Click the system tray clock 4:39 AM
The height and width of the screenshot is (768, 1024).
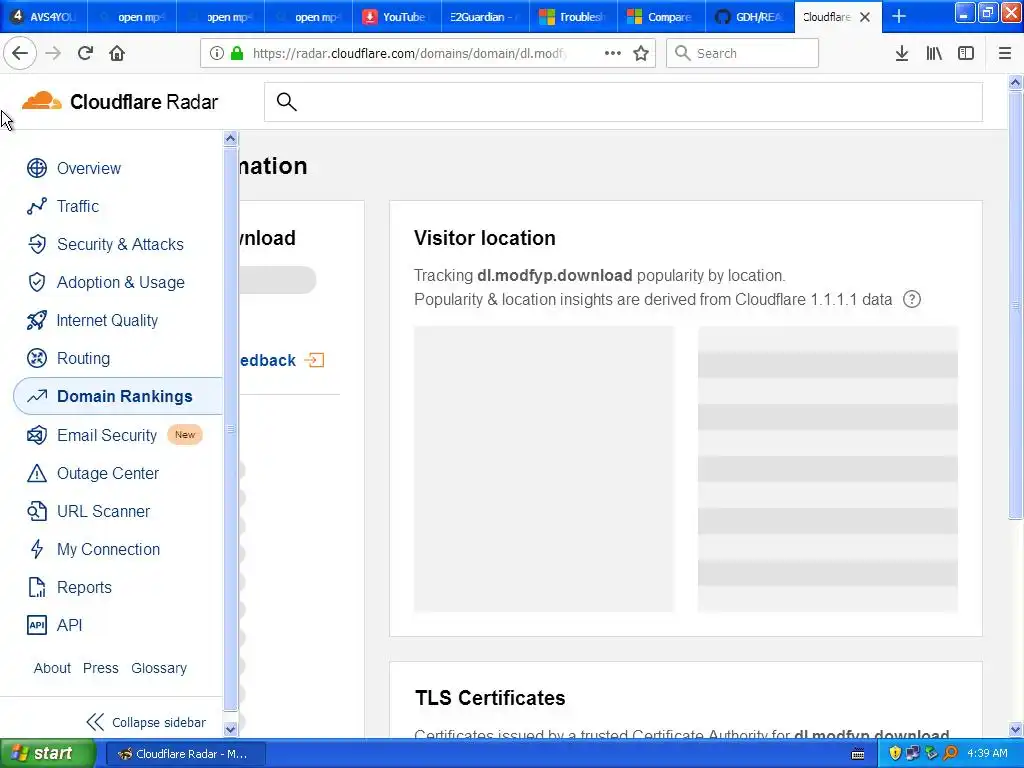pyautogui.click(x=987, y=754)
